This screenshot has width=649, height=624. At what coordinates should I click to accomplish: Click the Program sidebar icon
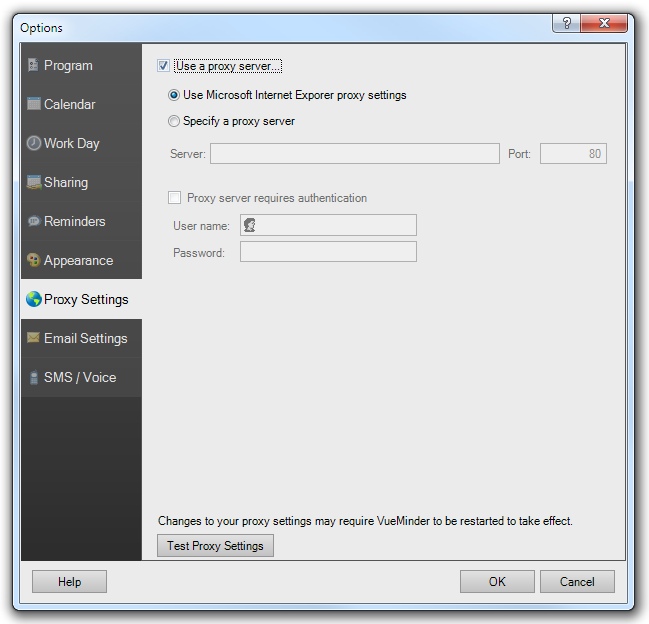click(x=33, y=65)
